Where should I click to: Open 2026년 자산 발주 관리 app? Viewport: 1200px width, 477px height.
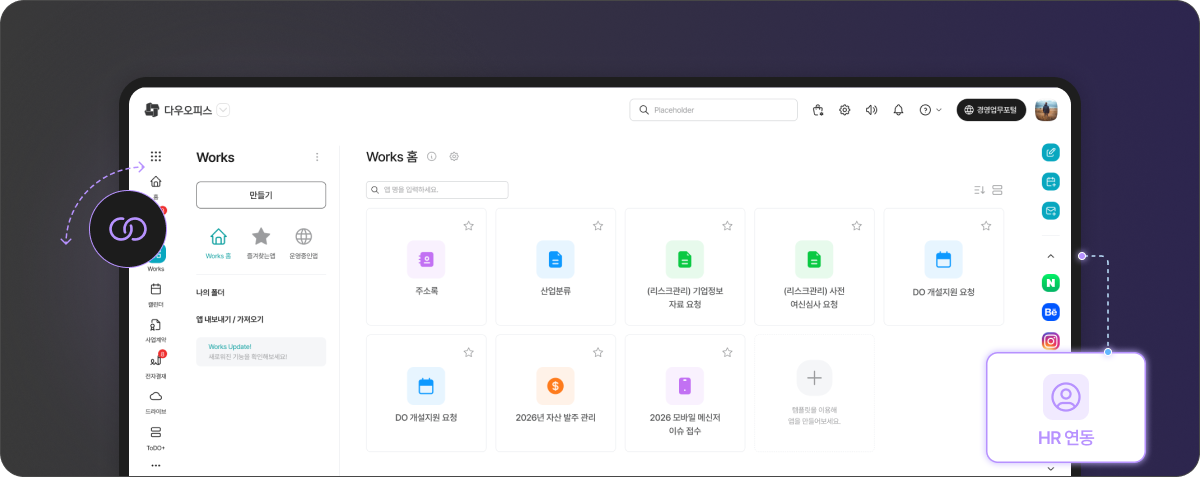(555, 393)
